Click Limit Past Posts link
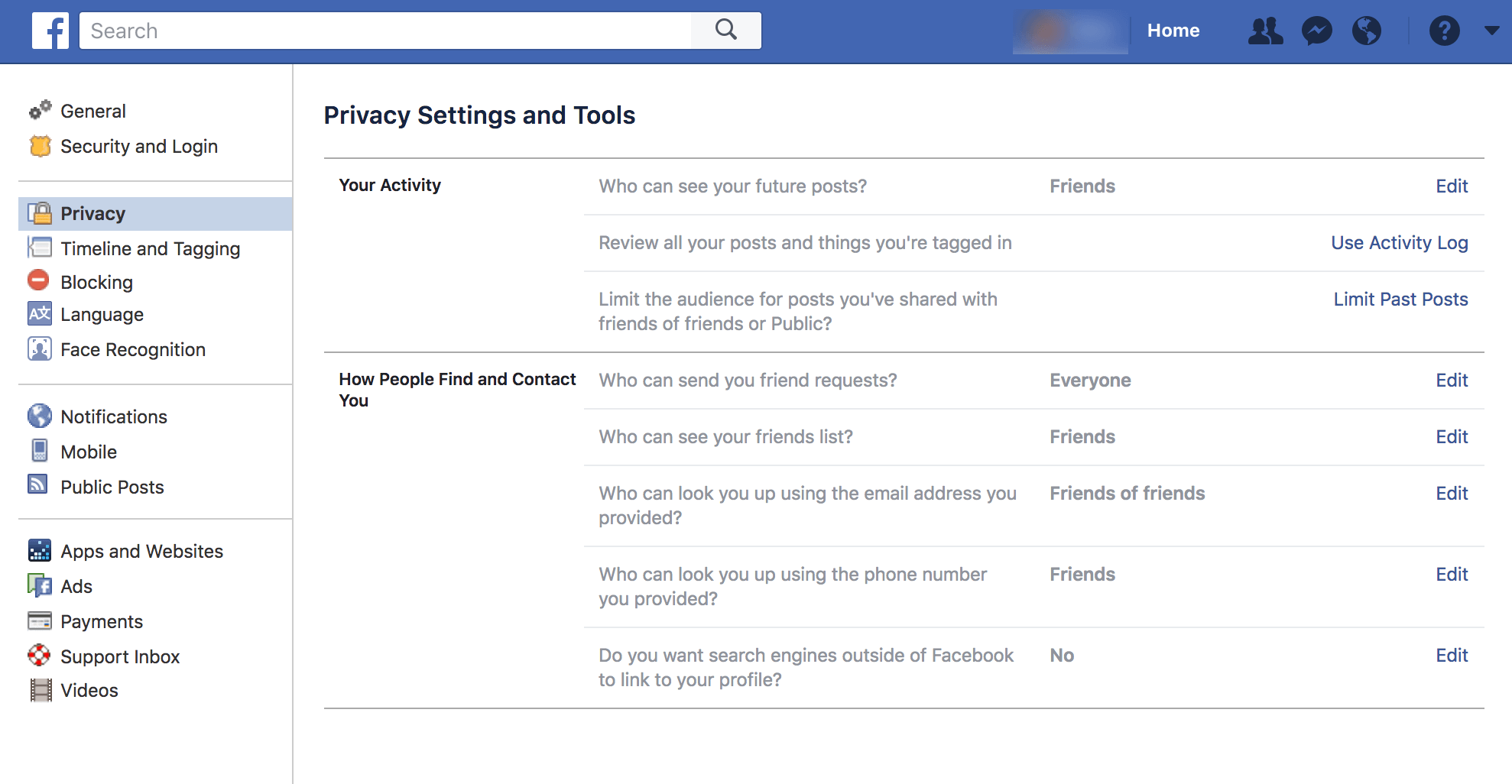 coord(1400,300)
